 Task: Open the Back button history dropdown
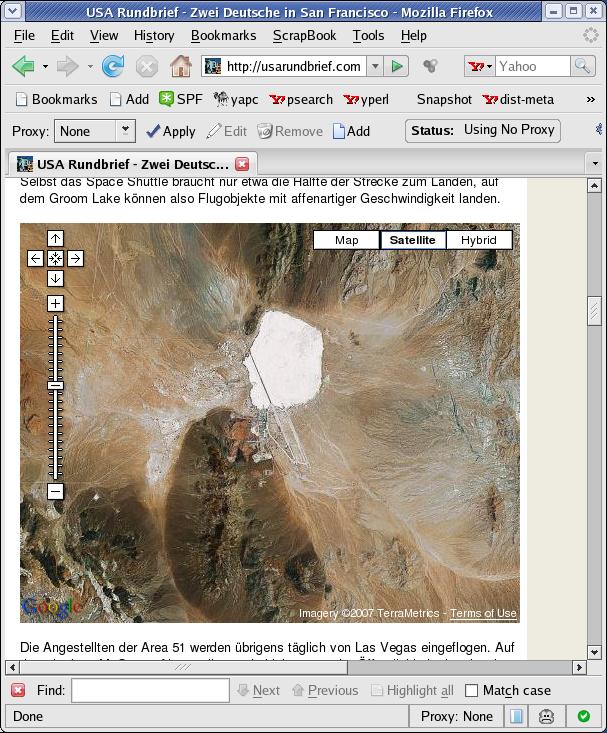pyautogui.click(x=46, y=67)
